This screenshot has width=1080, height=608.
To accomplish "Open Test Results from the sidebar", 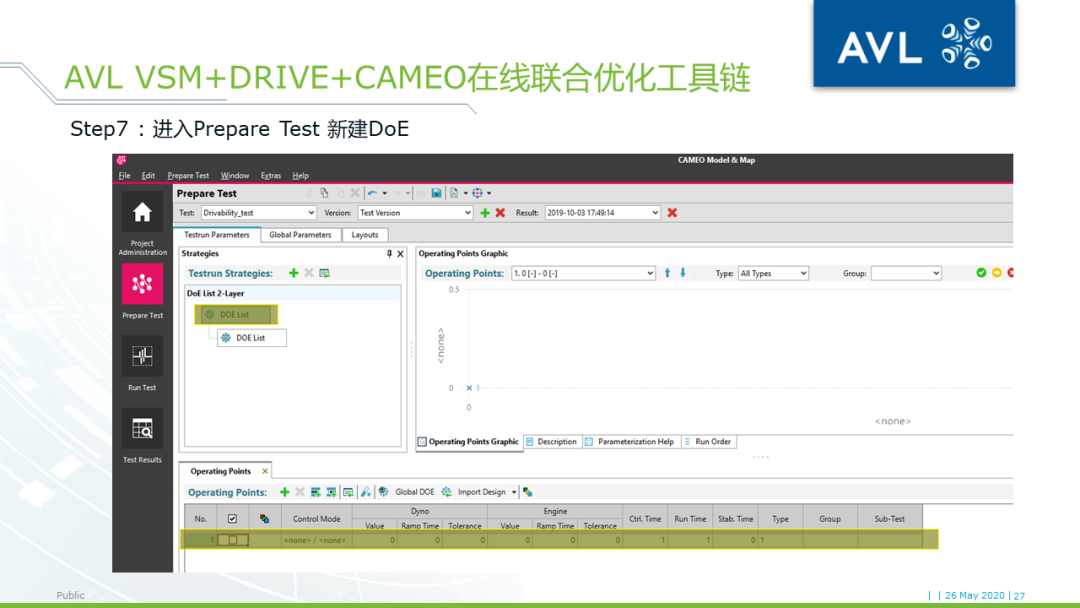I will click(x=142, y=430).
